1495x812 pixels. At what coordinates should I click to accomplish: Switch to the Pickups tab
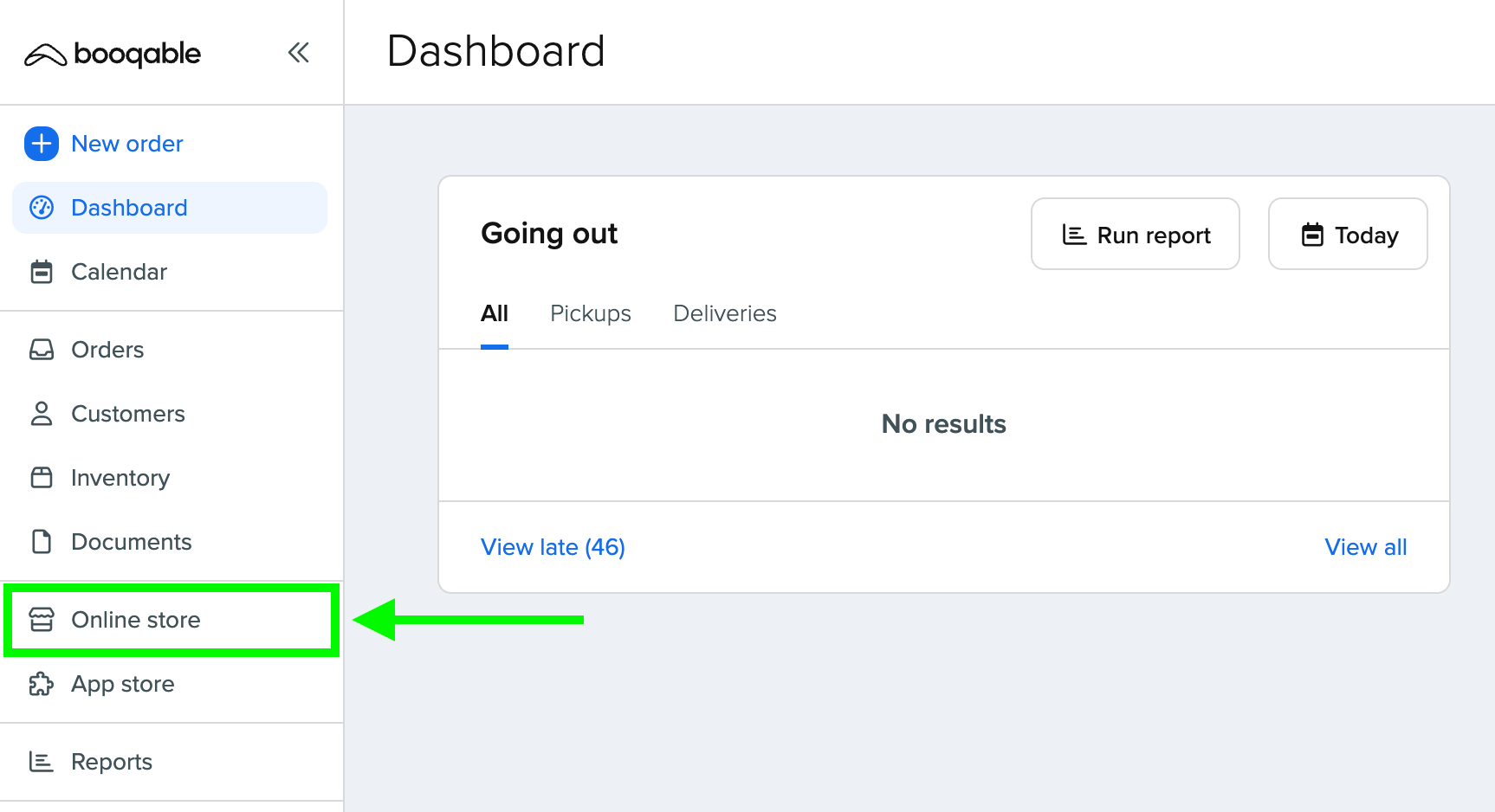(591, 313)
